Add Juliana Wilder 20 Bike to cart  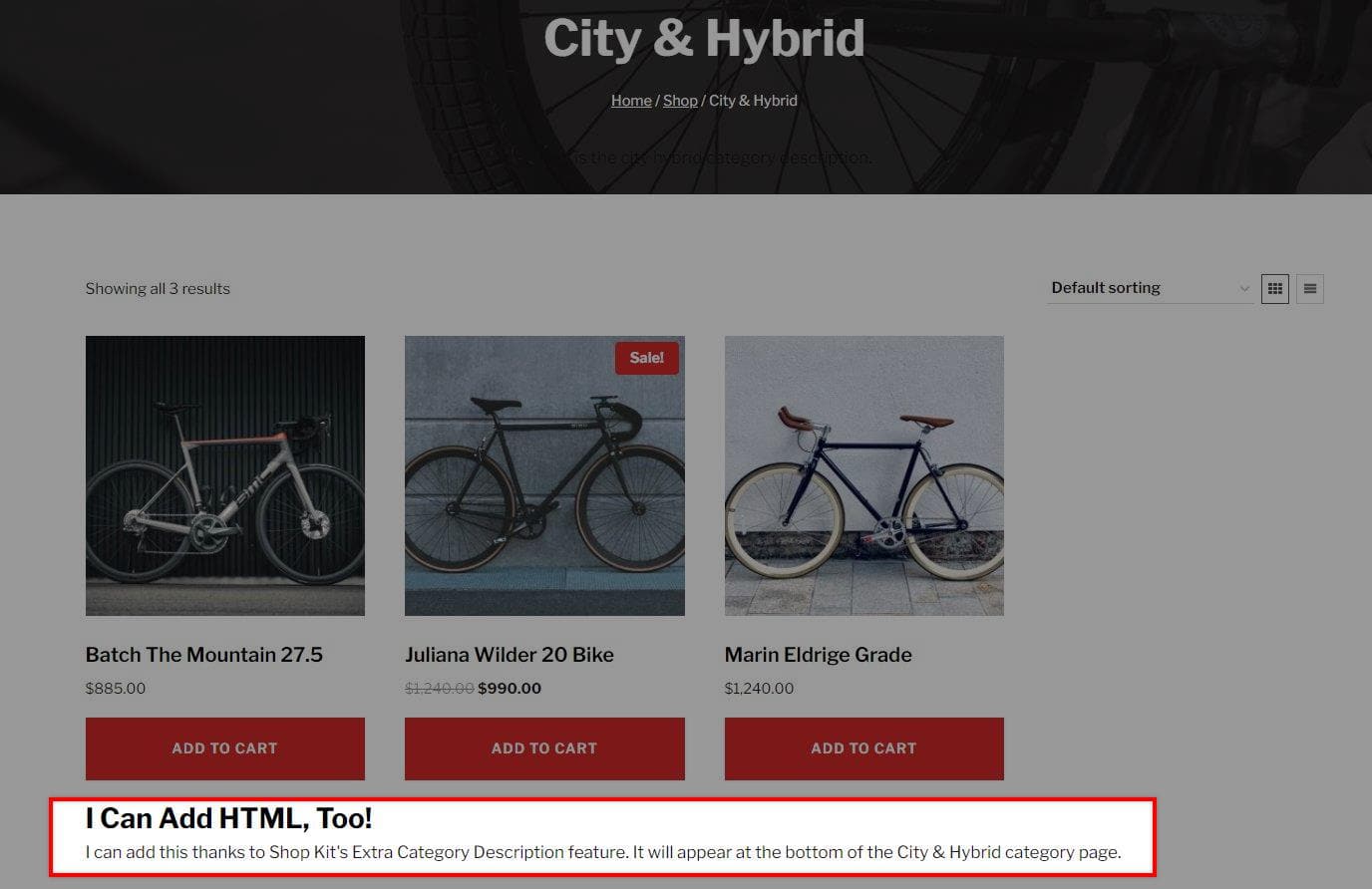[544, 748]
